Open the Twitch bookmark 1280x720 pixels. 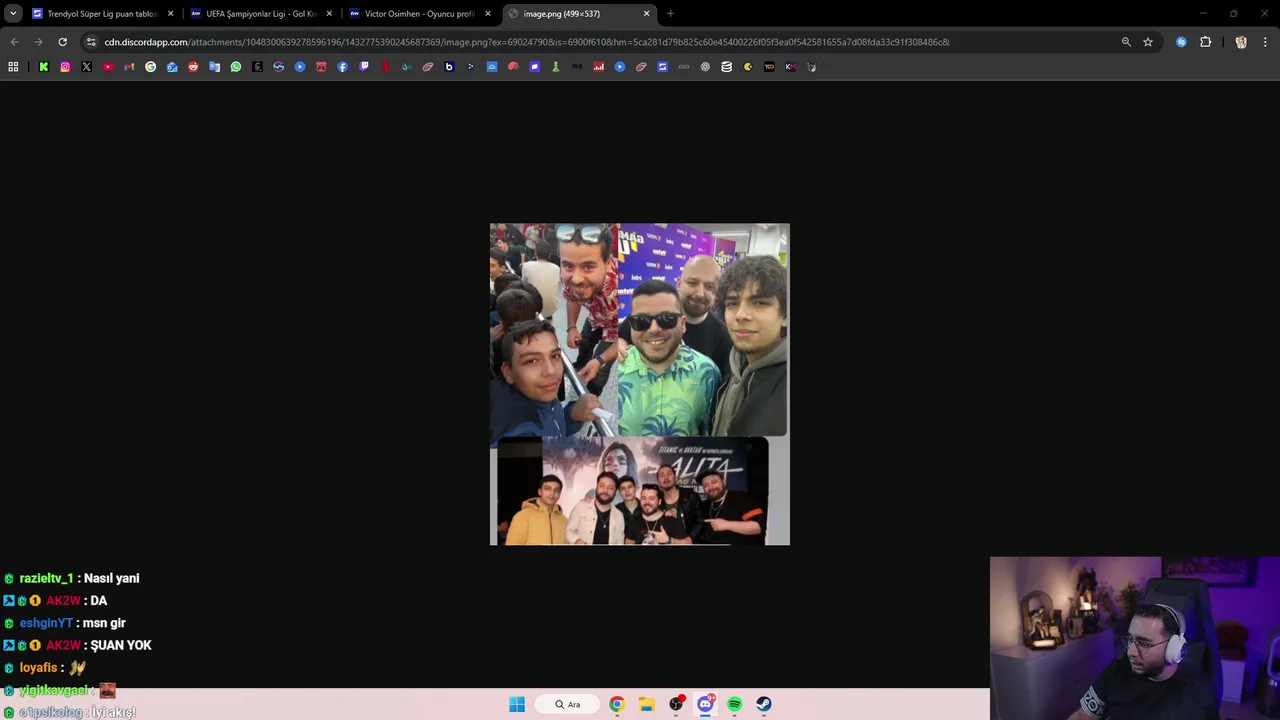click(364, 67)
